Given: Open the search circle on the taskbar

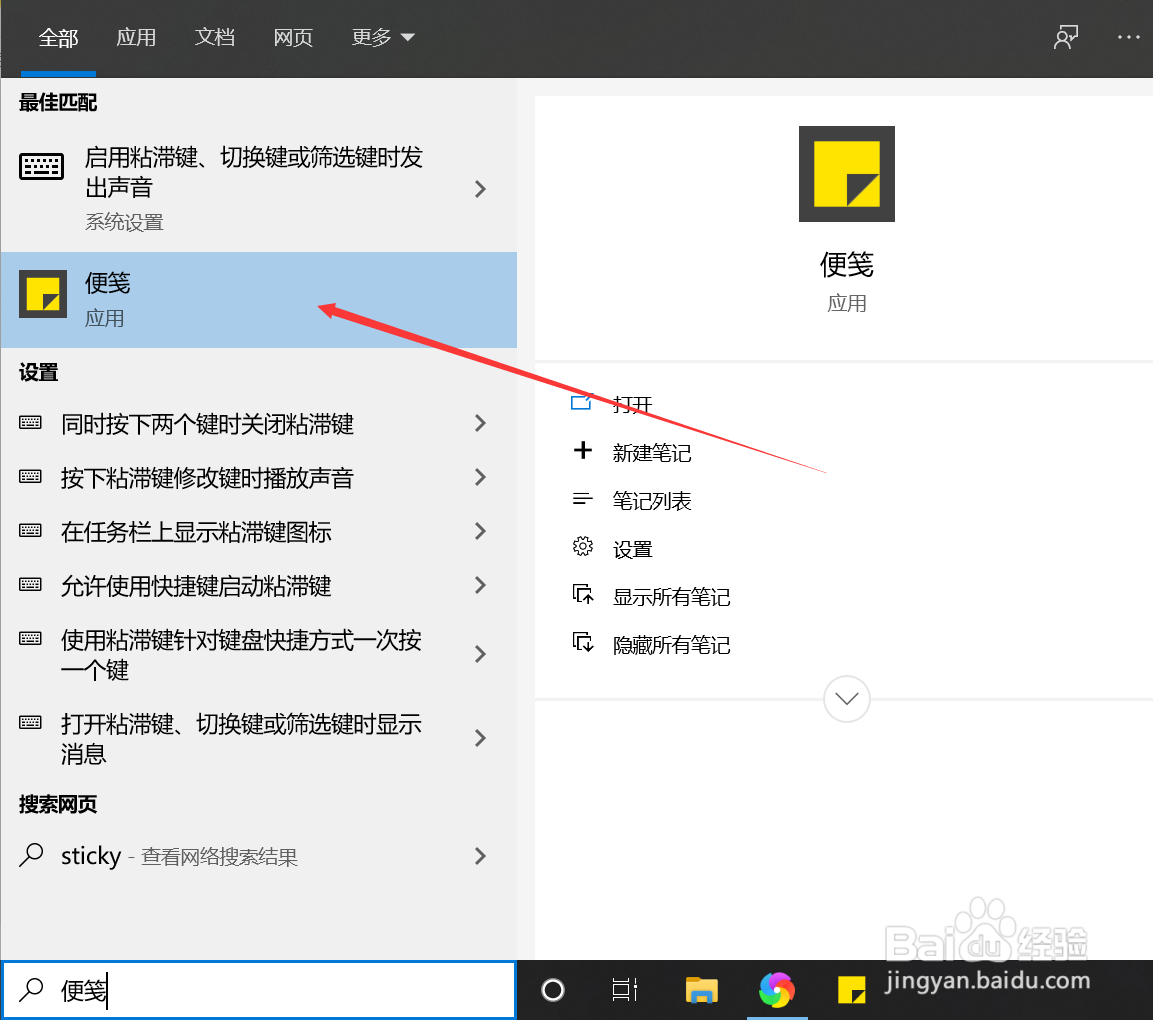Looking at the screenshot, I should click(x=552, y=990).
